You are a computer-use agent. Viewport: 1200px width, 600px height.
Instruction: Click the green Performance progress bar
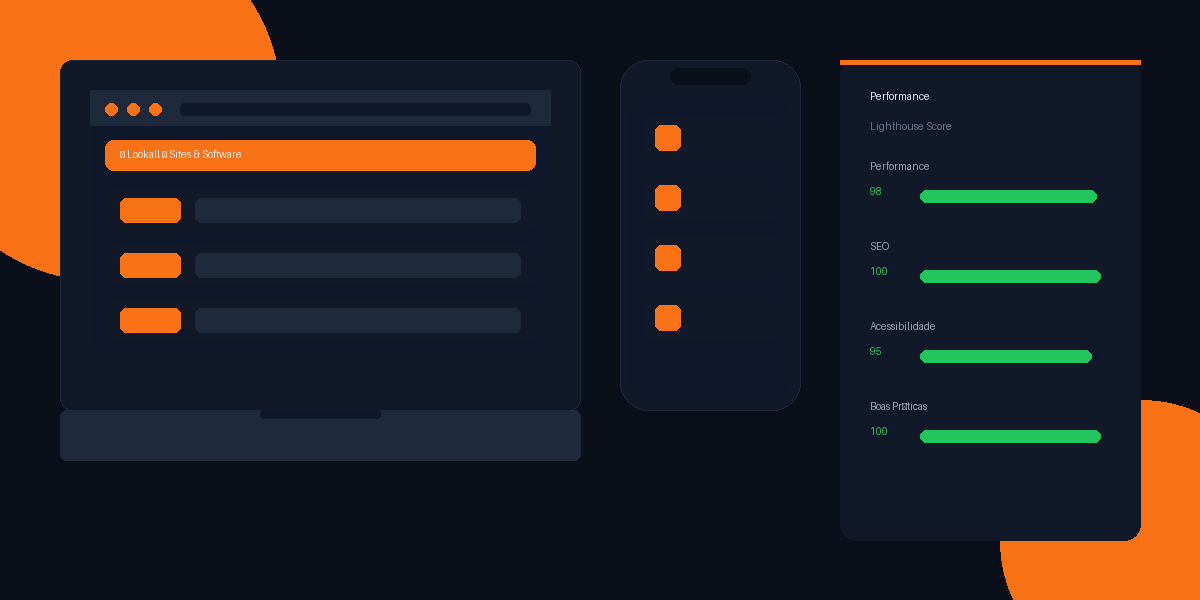coord(1008,196)
